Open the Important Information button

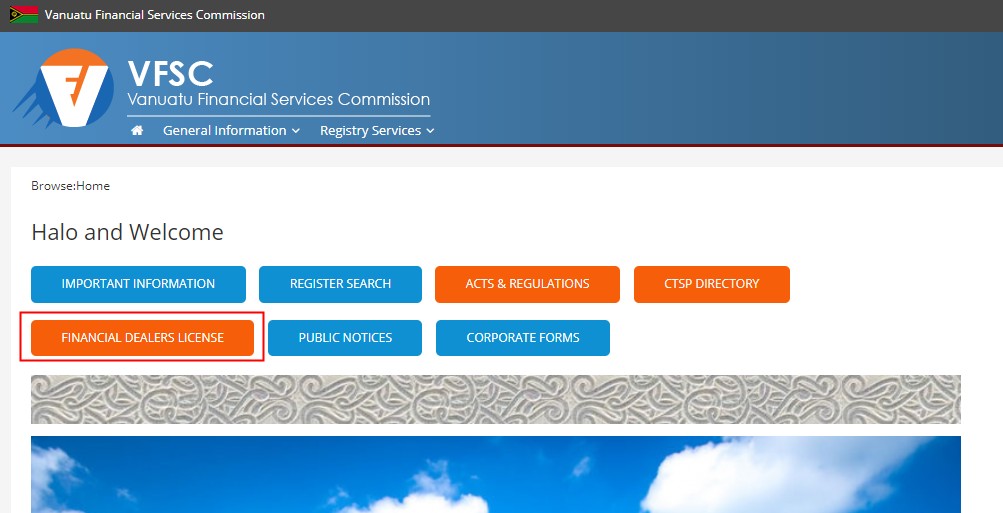click(x=138, y=284)
